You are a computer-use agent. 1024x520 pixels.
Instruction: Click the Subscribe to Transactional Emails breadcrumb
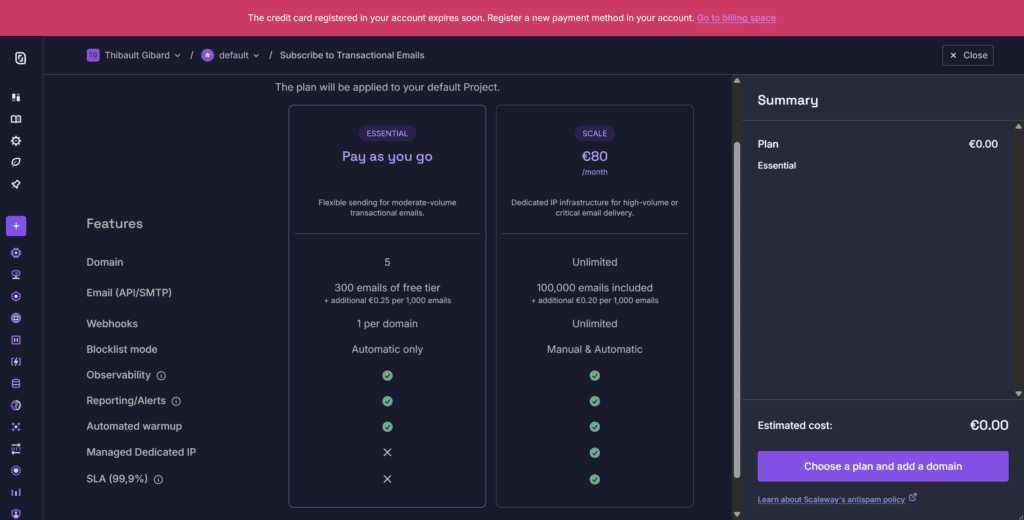point(352,56)
